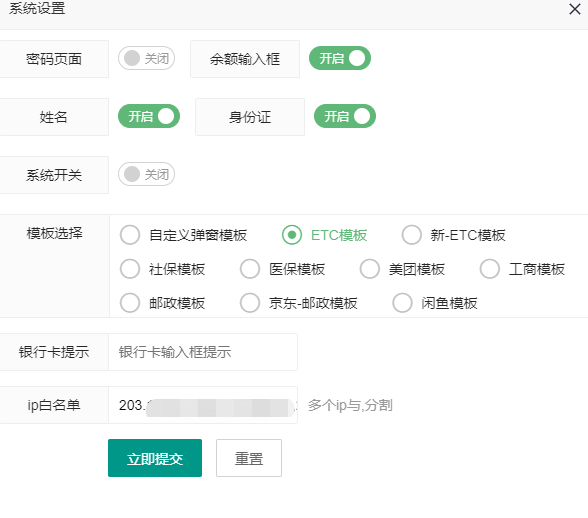Image resolution: width=588 pixels, height=518 pixels.
Task: Select 新-ETC模板 template option
Action: pos(454,235)
